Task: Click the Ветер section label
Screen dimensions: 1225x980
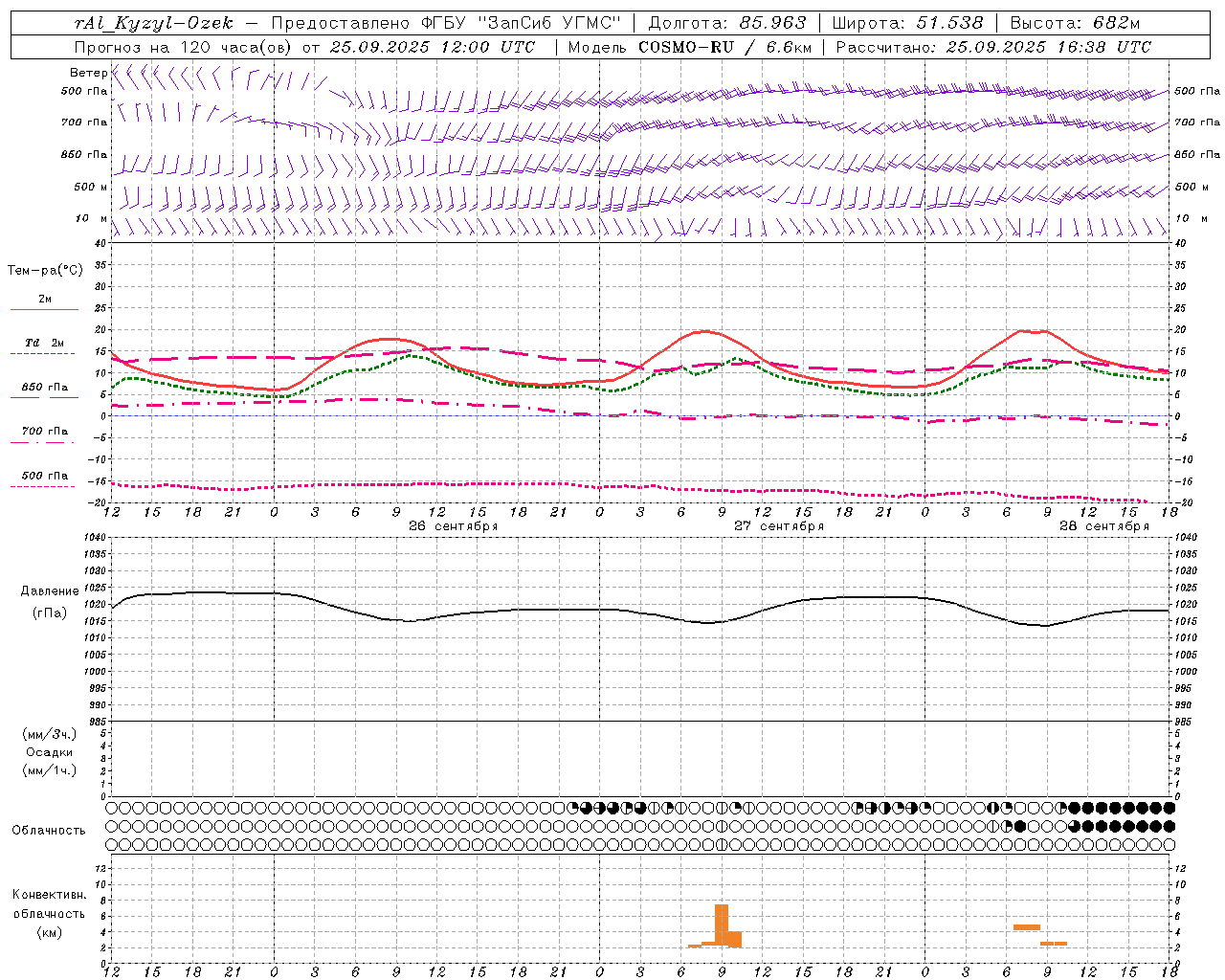Action: point(88,73)
